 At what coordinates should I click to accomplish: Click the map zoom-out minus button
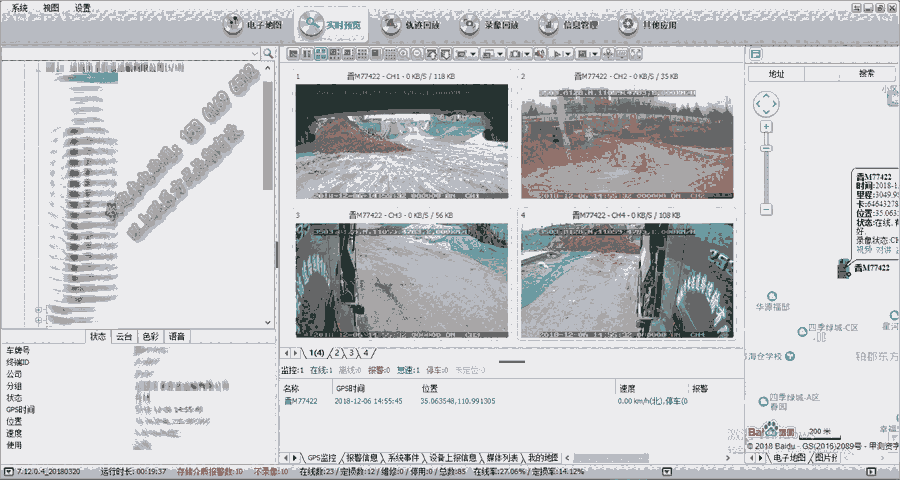[x=766, y=209]
